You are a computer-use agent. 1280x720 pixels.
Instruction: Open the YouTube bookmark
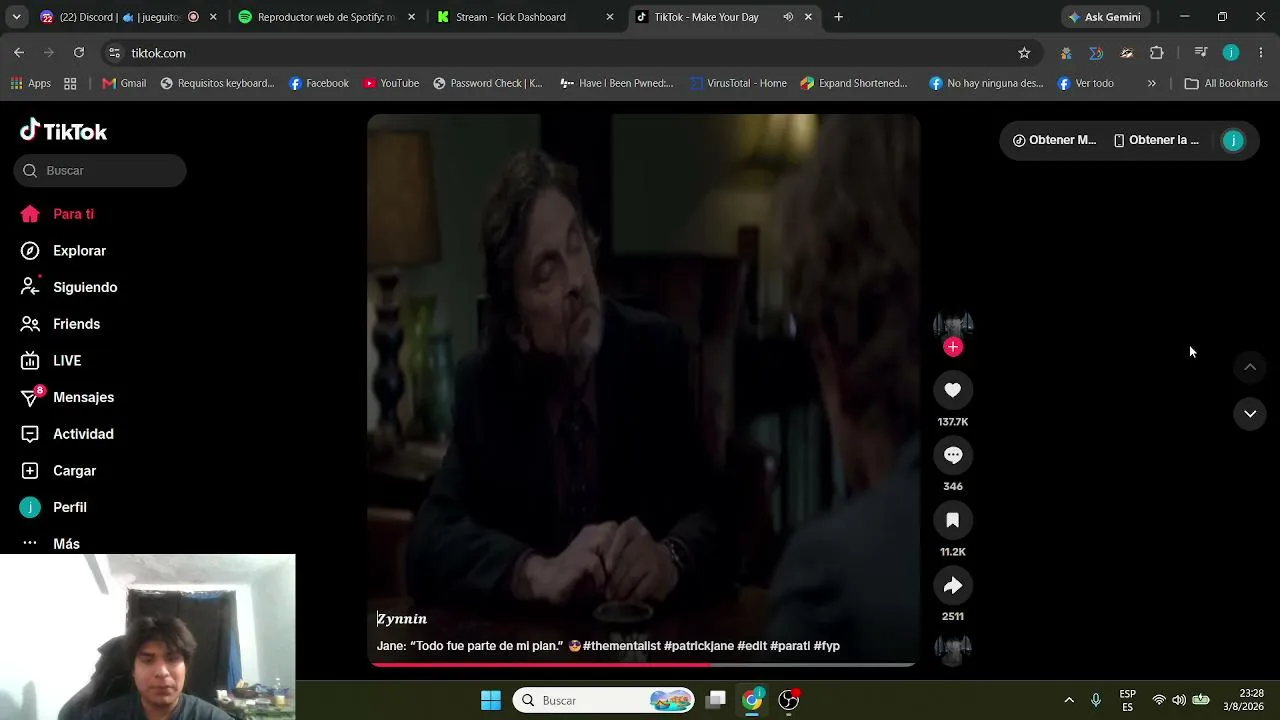tap(391, 83)
